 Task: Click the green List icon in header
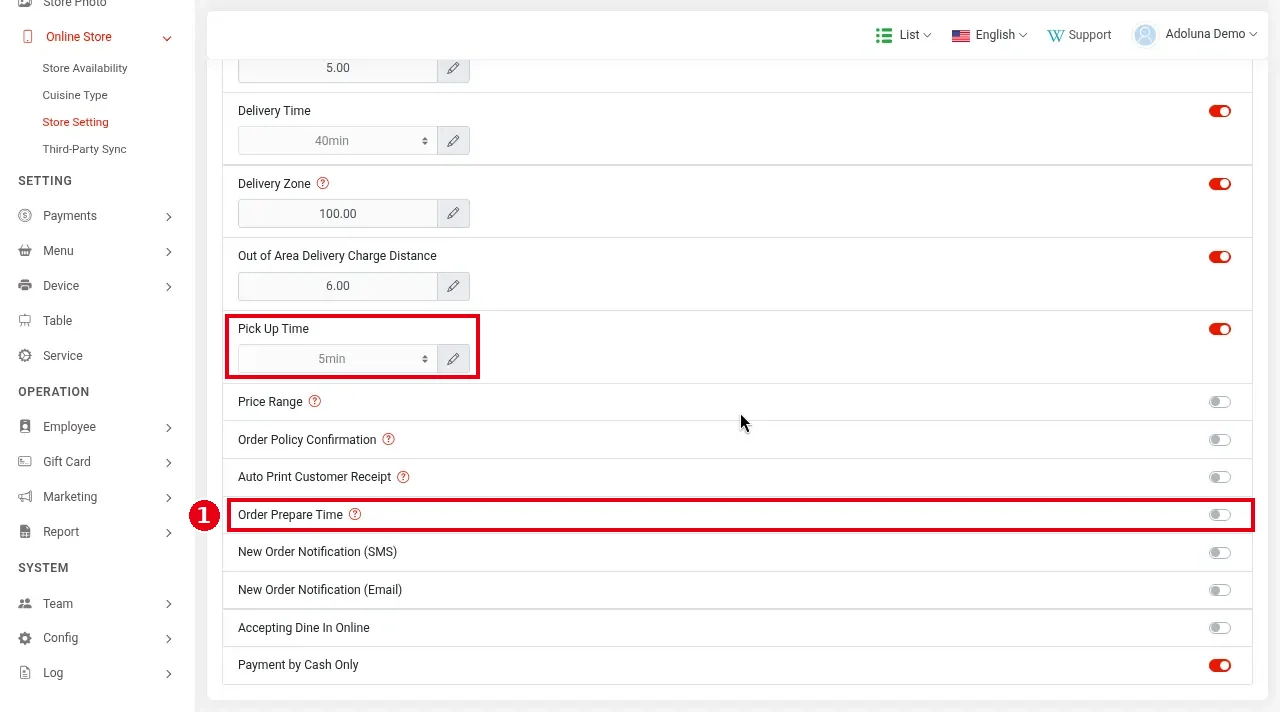[884, 35]
